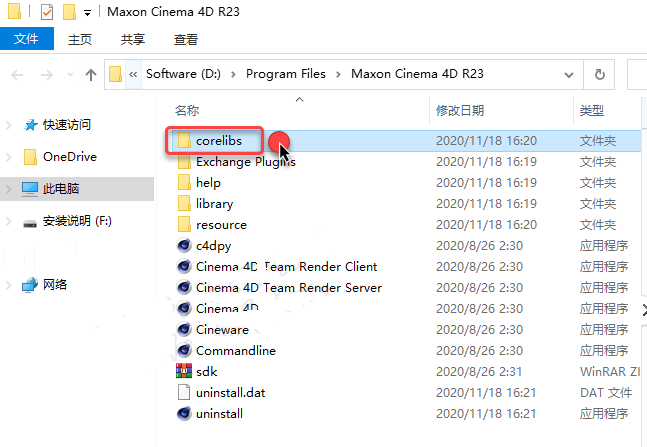The width and height of the screenshot is (647, 447).
Task: Expand the 快速访问 tree node
Action: 9,125
